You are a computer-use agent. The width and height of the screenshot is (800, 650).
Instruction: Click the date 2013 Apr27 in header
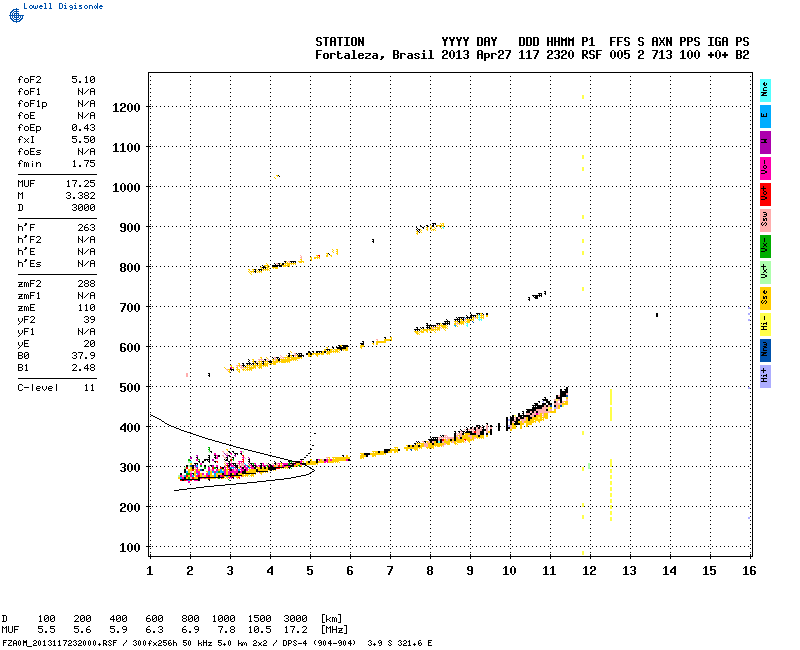476,55
